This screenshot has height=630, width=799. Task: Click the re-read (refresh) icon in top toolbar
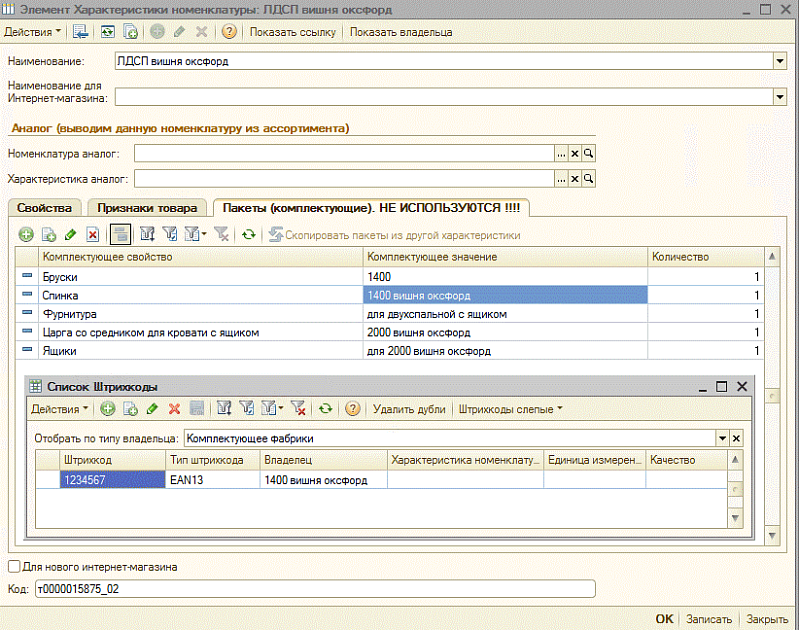tap(108, 32)
